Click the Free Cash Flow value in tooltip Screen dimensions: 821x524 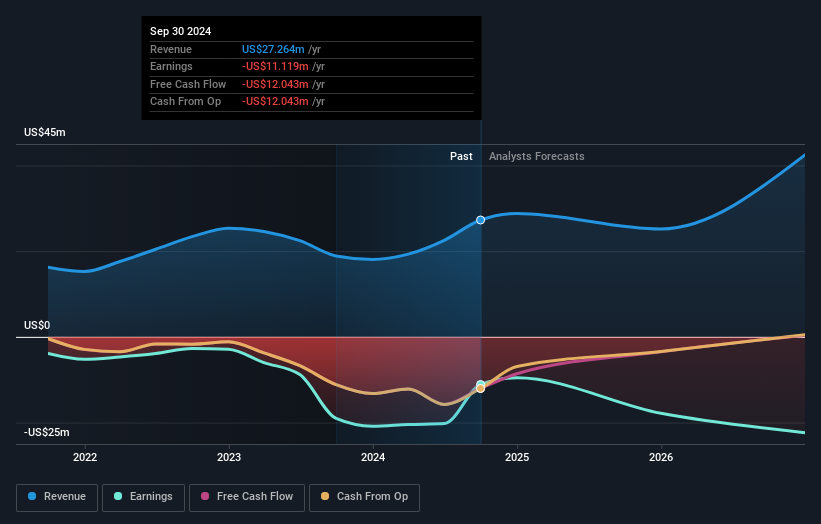(x=275, y=84)
